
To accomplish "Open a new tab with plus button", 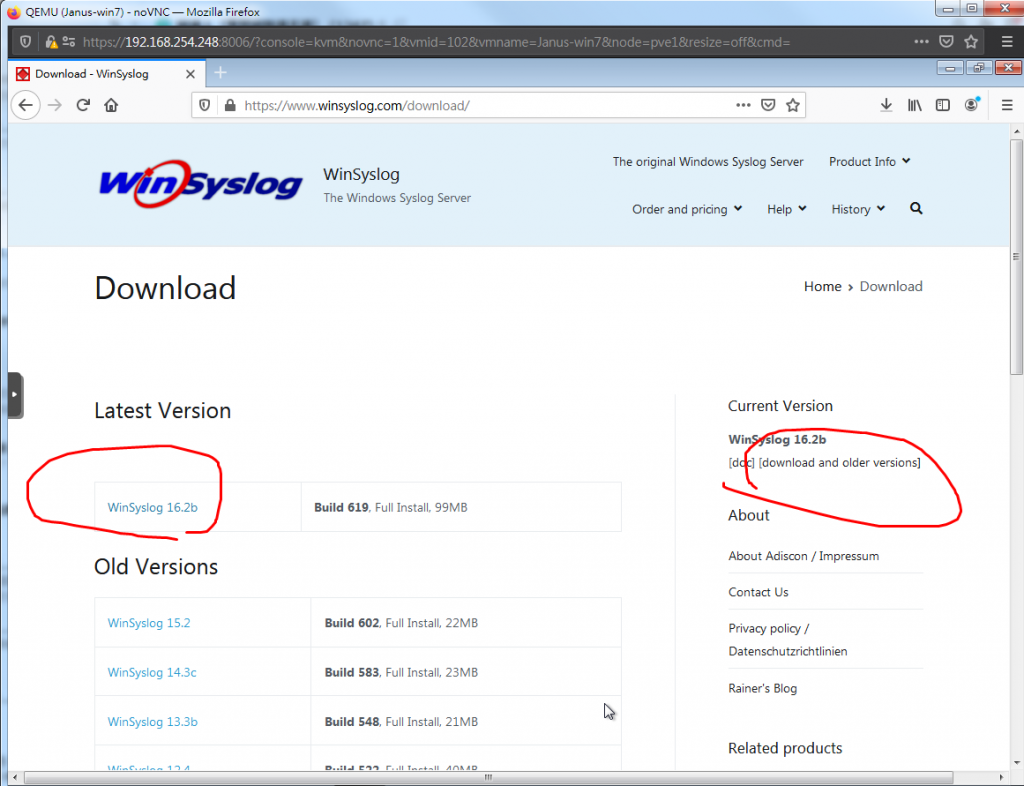I will tap(220, 72).
